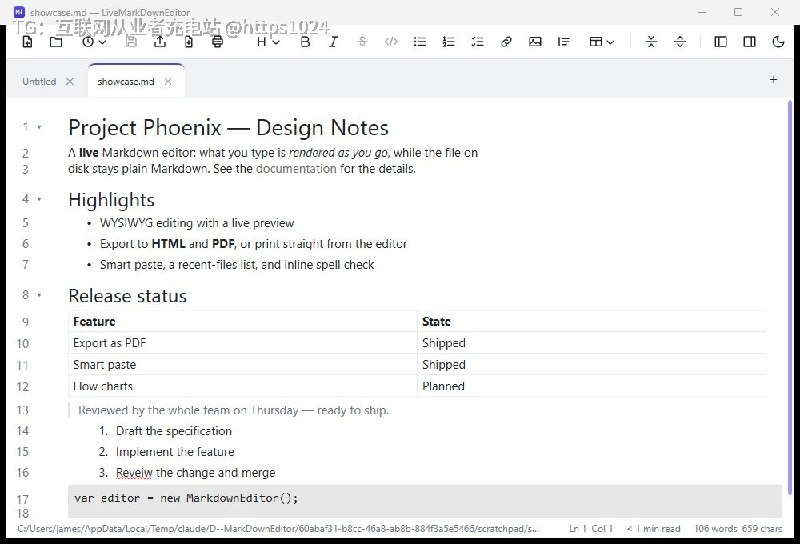This screenshot has width=800, height=544.
Task: Open the heading level dropdown
Action: (x=268, y=42)
